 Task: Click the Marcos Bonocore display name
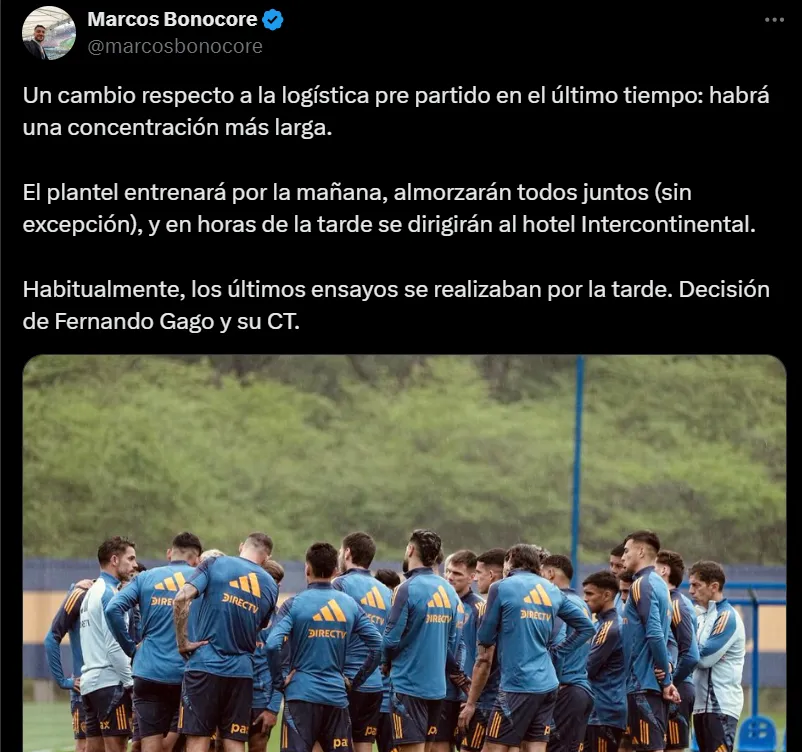click(x=172, y=19)
